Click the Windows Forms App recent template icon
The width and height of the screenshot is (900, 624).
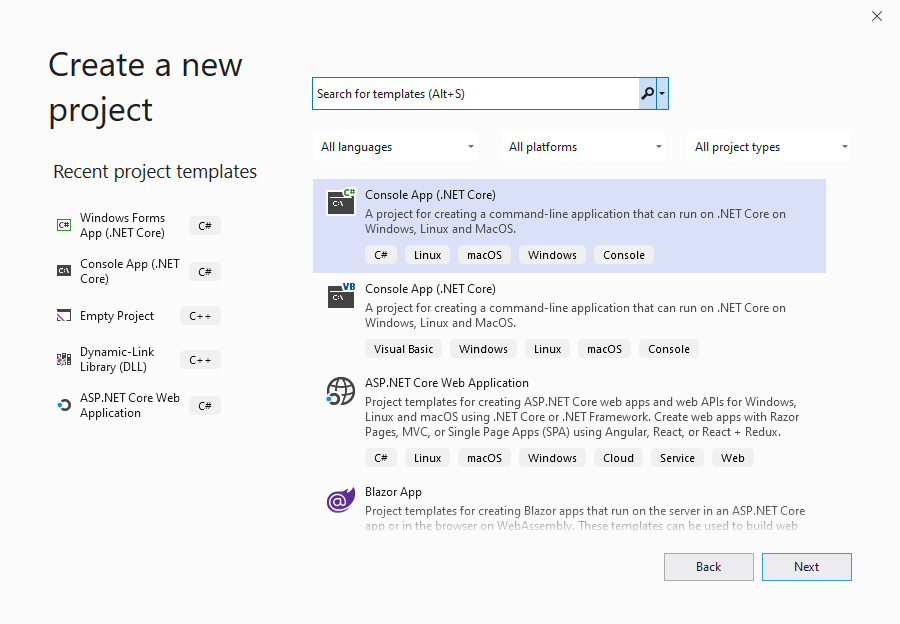point(64,226)
